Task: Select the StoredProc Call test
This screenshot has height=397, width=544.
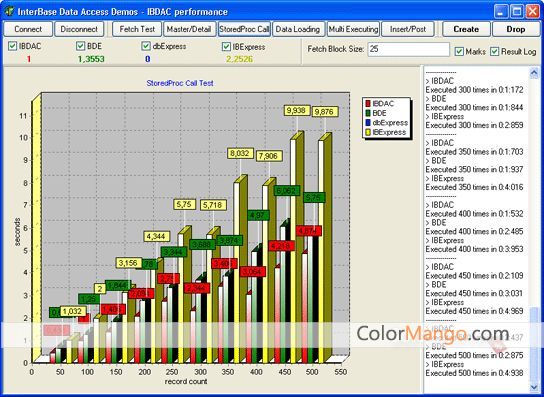Action: tap(244, 29)
